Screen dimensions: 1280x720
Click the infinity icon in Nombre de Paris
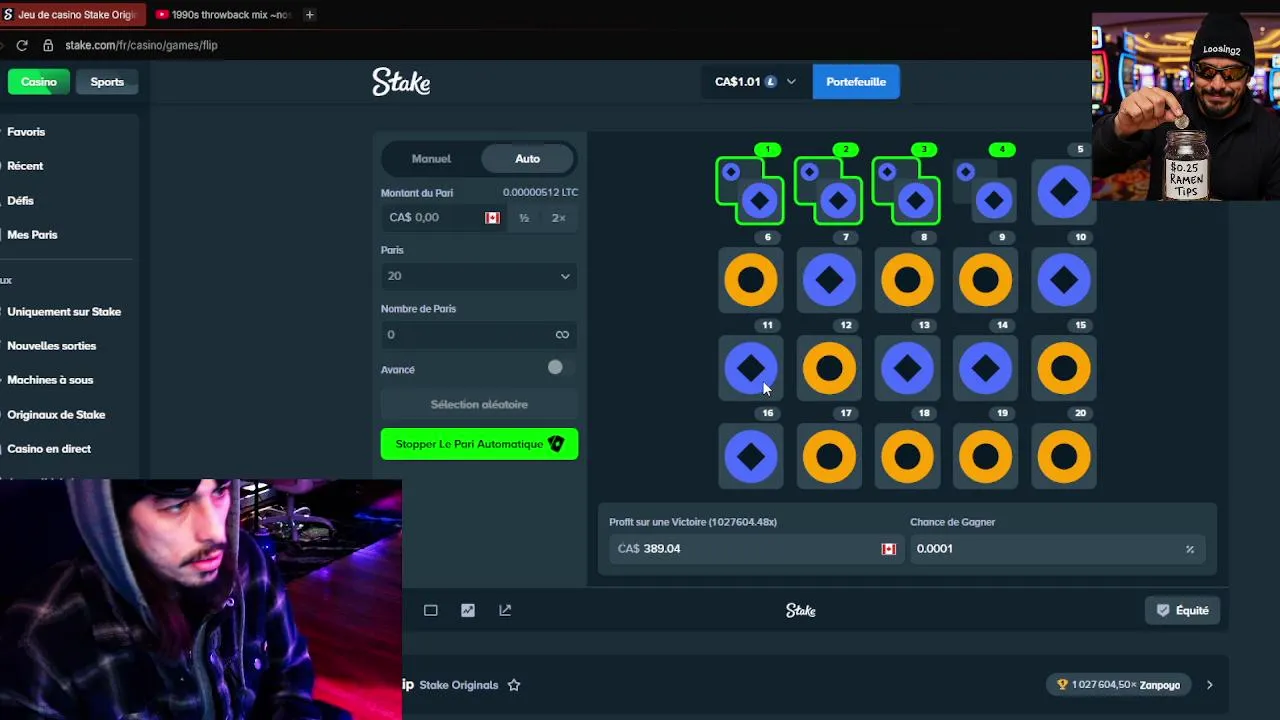[562, 335]
